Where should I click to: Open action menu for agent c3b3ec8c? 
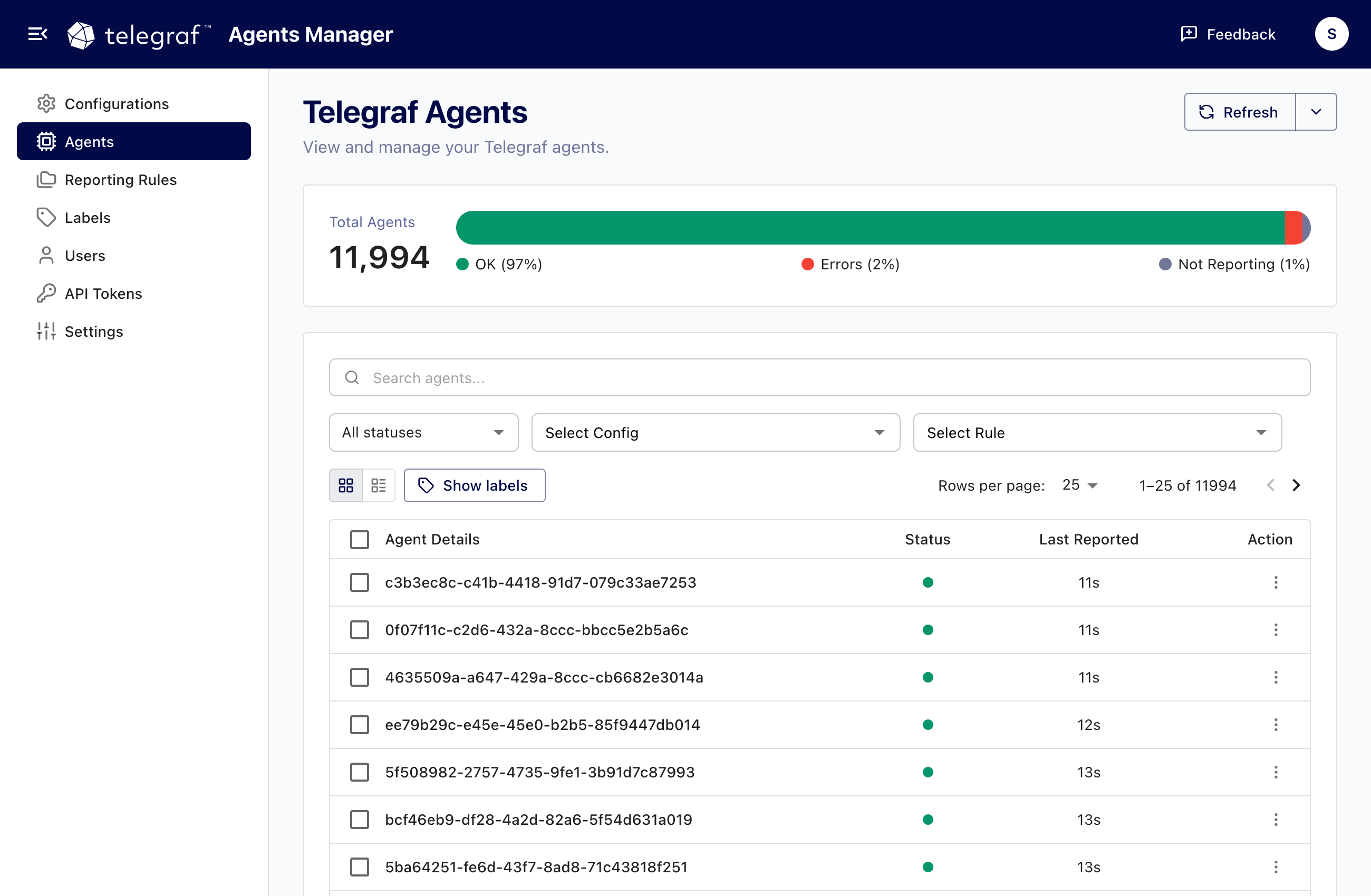1276,583
